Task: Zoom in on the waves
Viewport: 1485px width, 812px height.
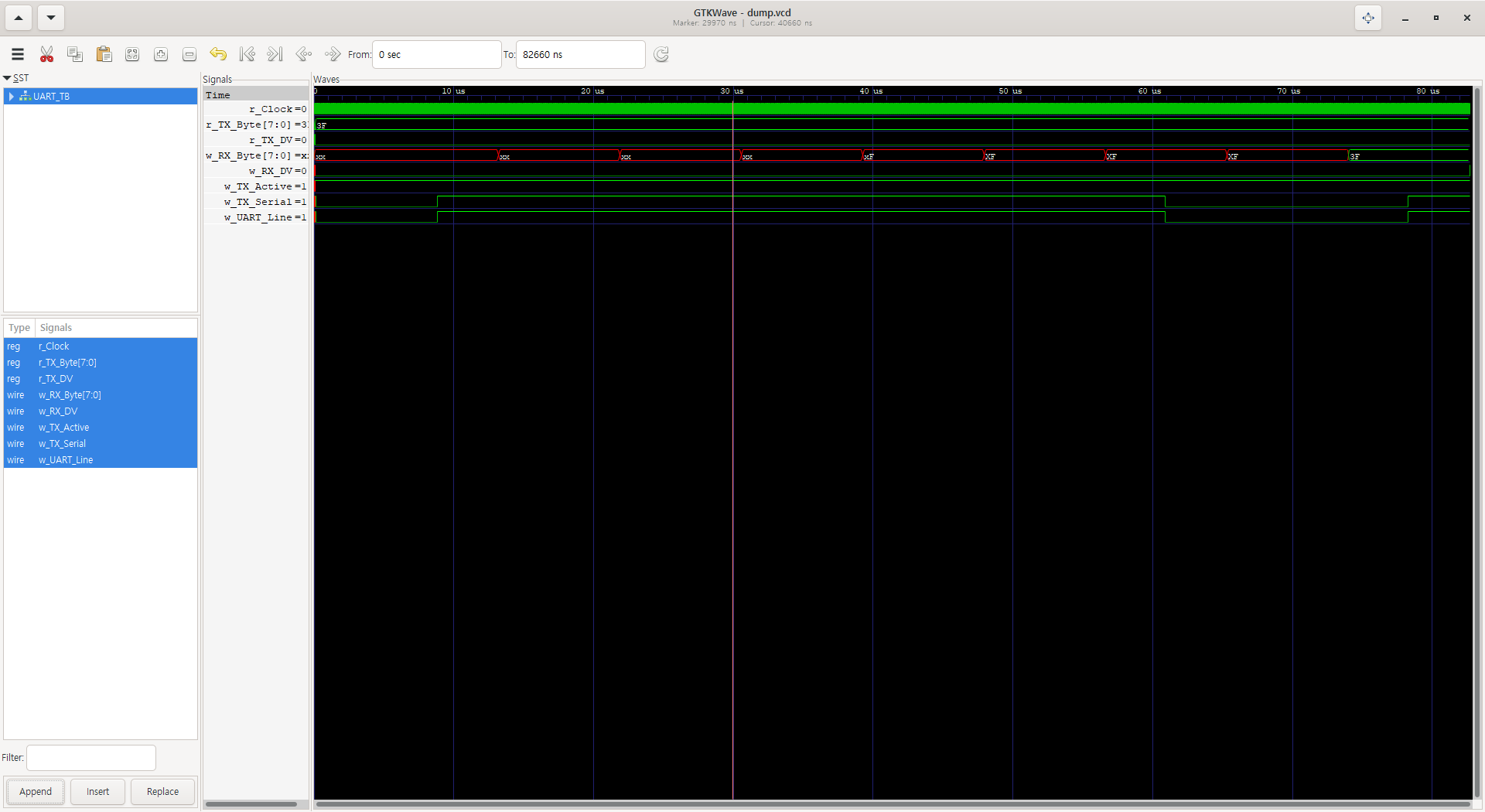Action: [161, 54]
